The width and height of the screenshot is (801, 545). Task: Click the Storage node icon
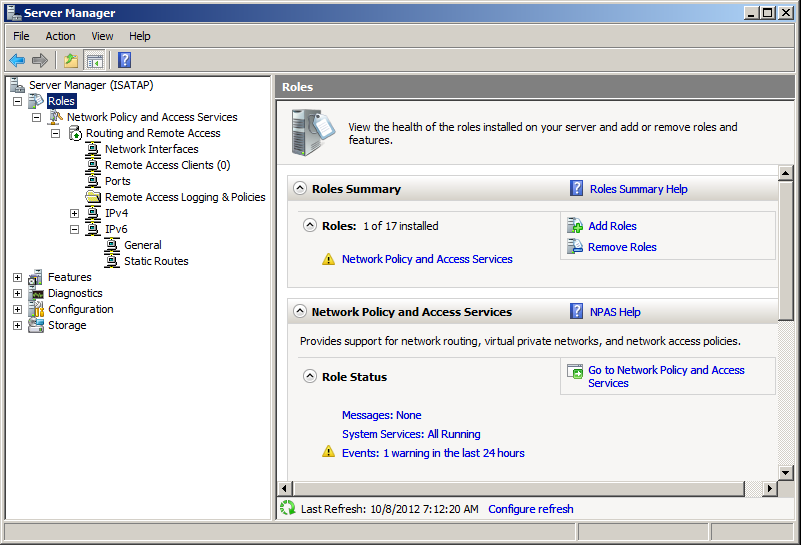(36, 325)
